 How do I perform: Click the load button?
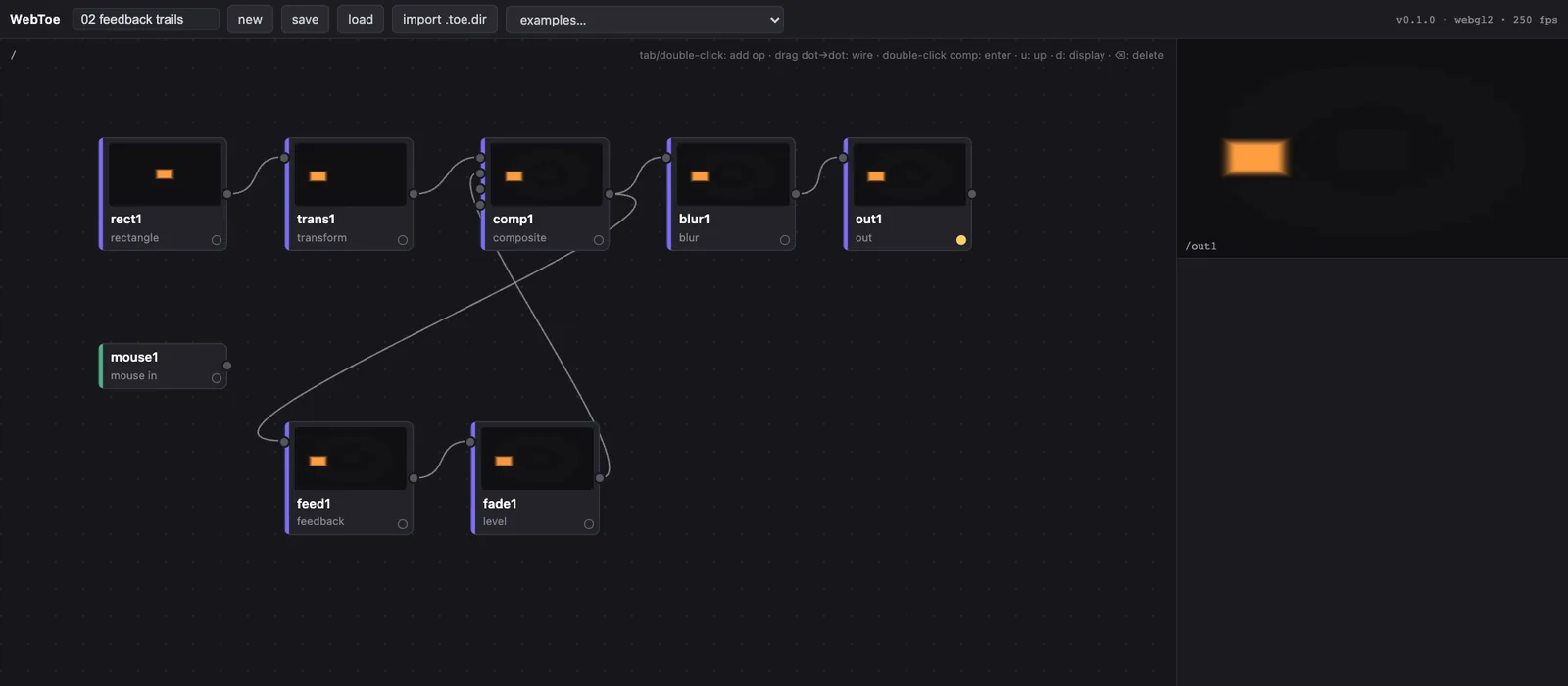point(361,19)
